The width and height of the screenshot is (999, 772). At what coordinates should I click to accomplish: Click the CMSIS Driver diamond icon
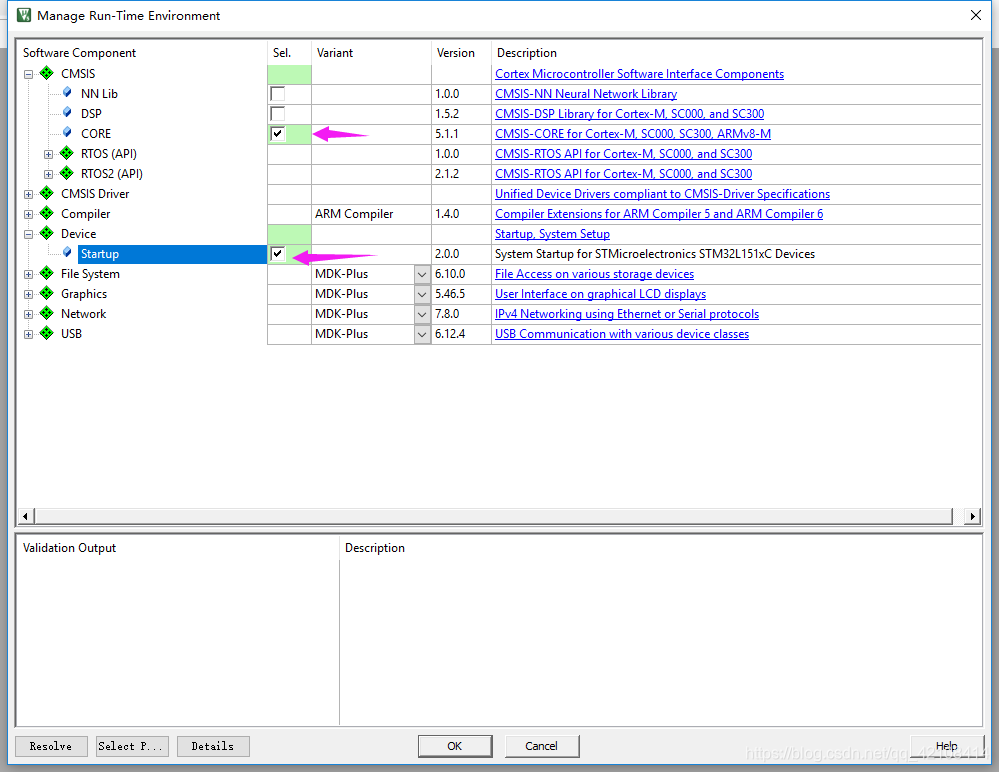(47, 193)
